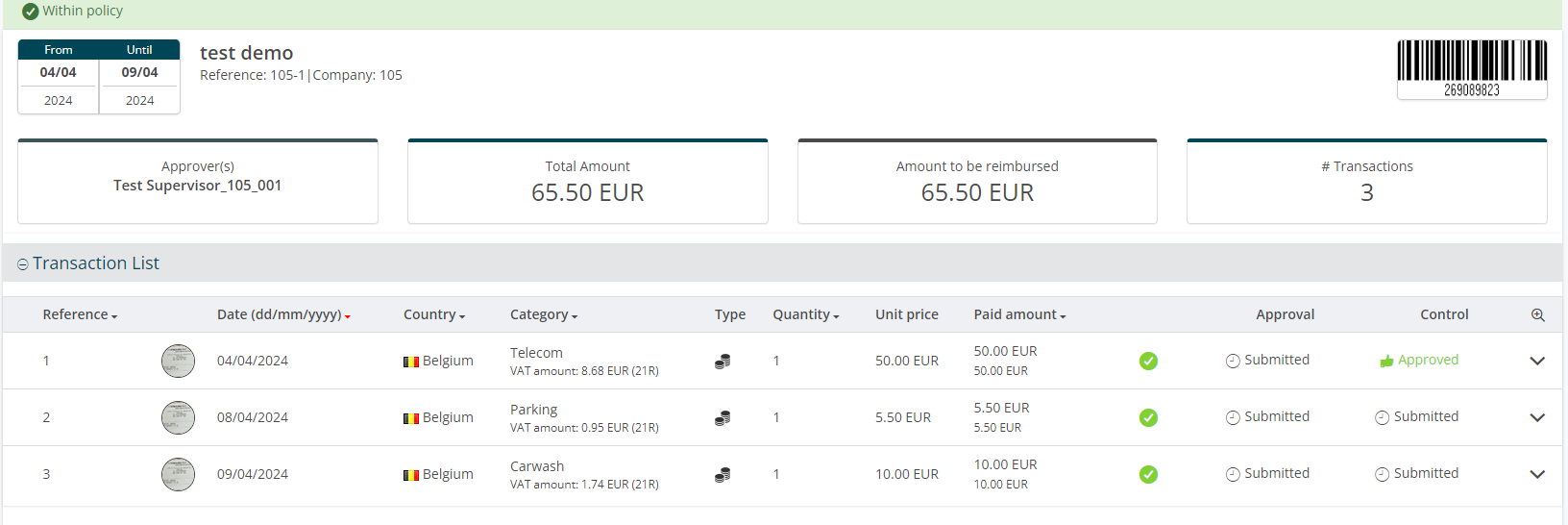1568x525 pixels.
Task: Click the coins type icon for Carwash
Action: coord(723,475)
